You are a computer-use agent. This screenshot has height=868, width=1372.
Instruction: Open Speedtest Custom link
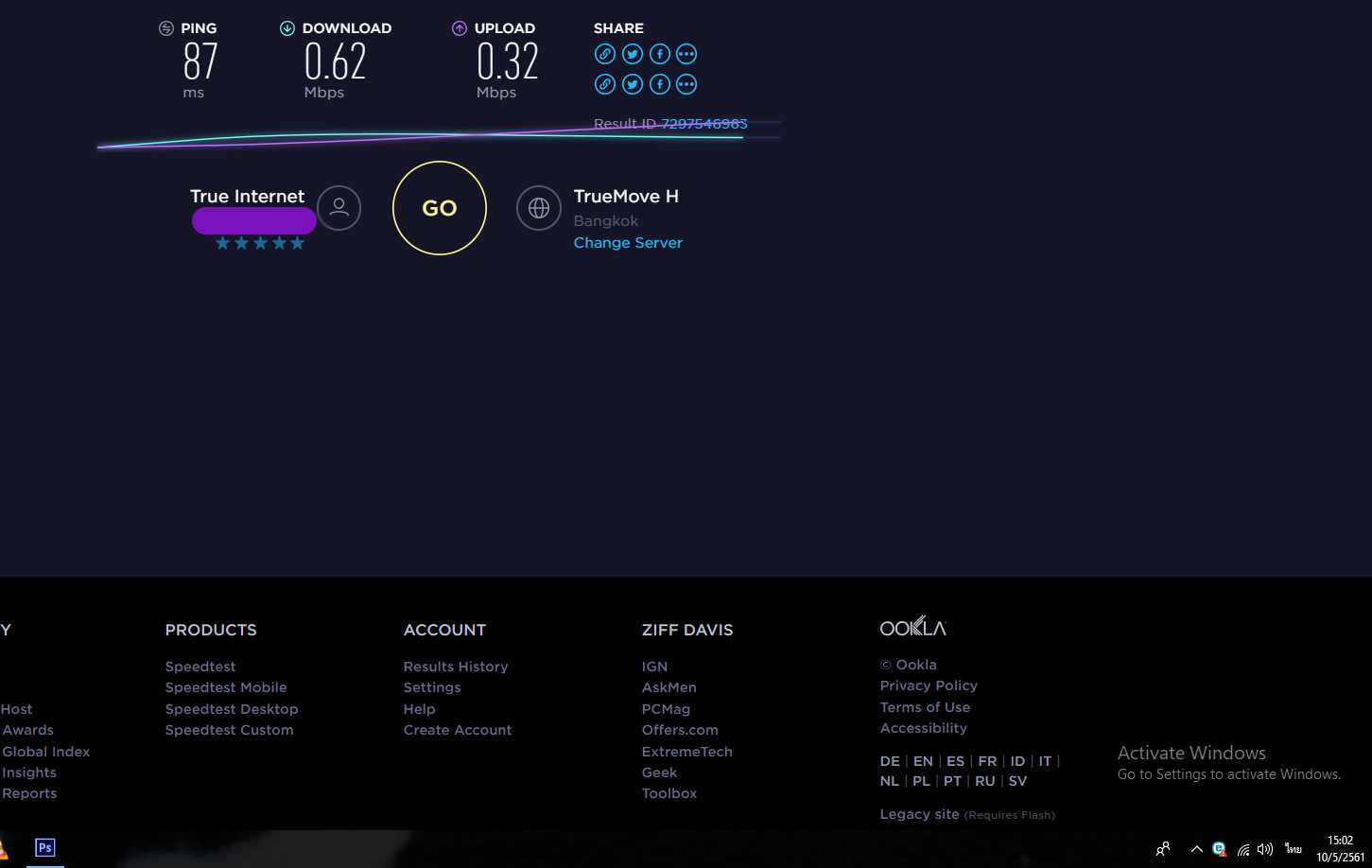230,730
